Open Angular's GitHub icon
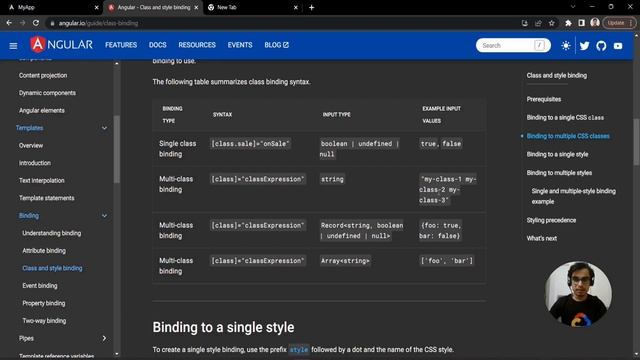Screen dimensions: 640x360 click(601, 46)
